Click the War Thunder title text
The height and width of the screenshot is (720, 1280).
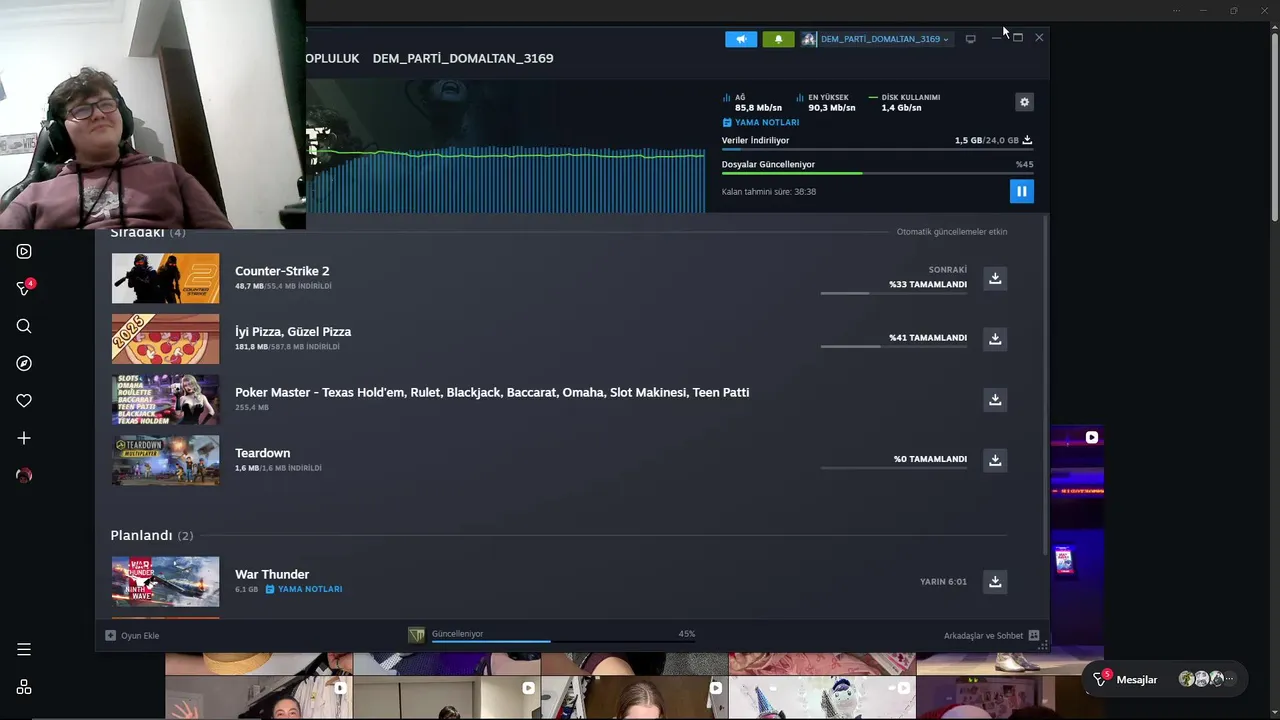[x=272, y=574]
